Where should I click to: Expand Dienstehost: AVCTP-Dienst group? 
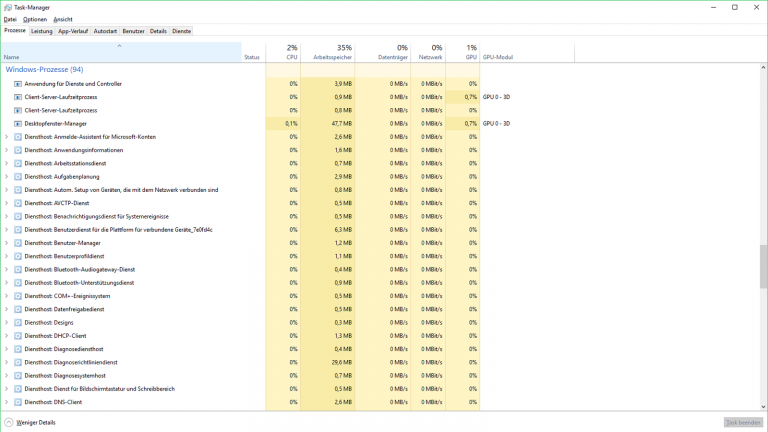point(6,203)
